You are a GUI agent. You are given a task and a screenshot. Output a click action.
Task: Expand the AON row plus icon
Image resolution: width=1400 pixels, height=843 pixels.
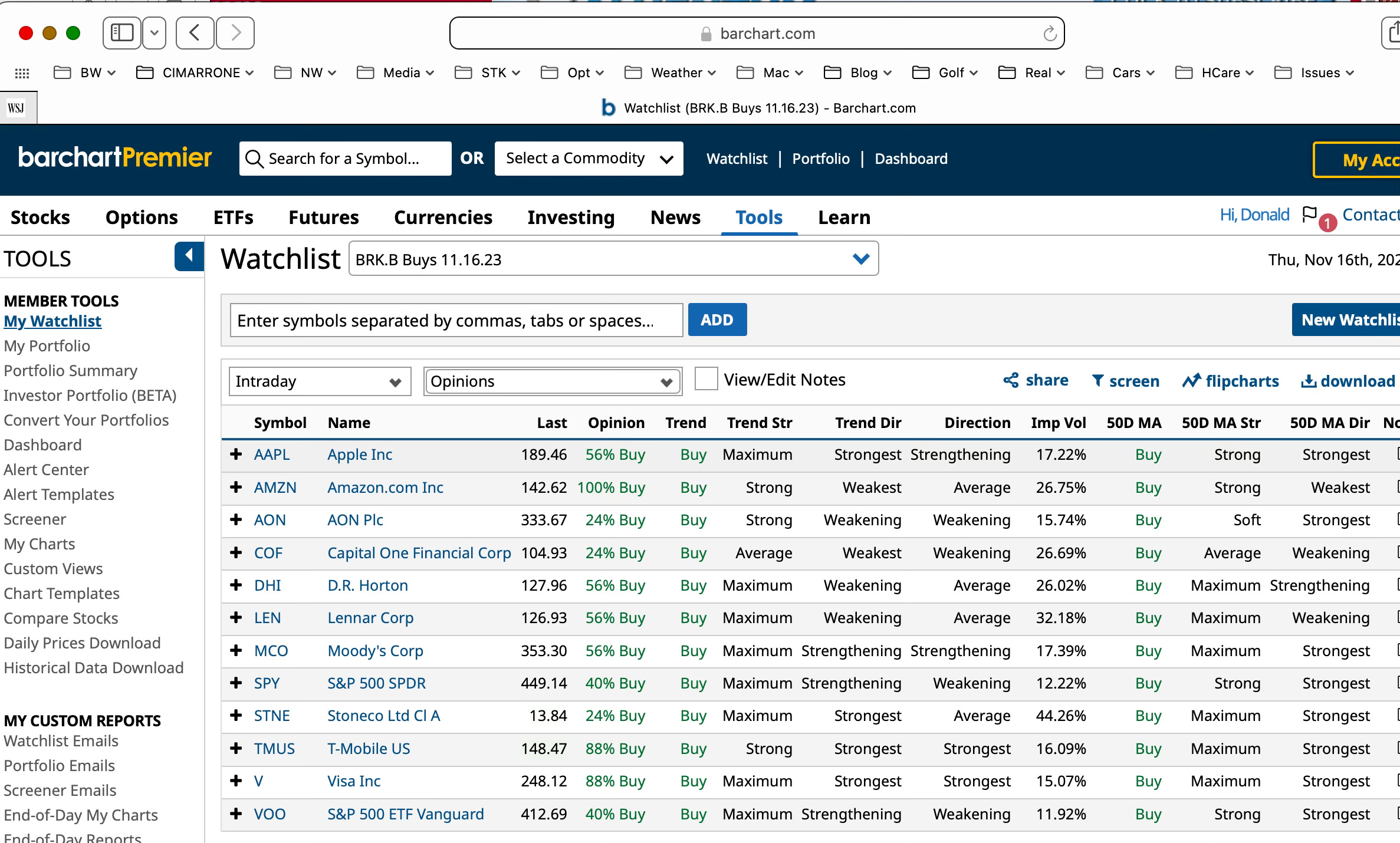pos(236,519)
